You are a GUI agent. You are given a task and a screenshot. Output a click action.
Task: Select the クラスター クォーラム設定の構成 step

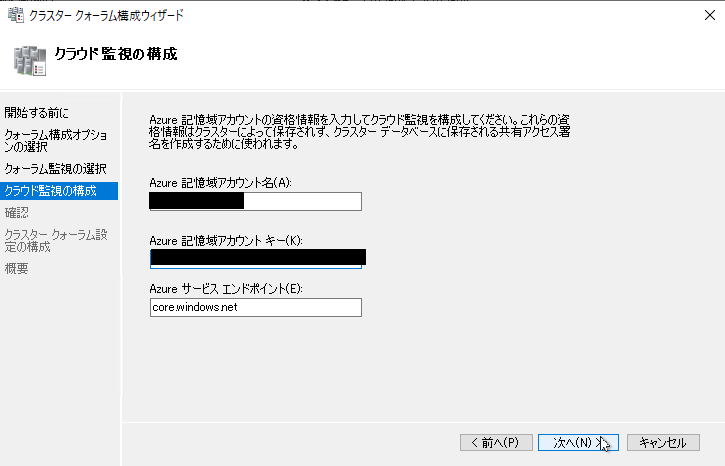[55, 241]
